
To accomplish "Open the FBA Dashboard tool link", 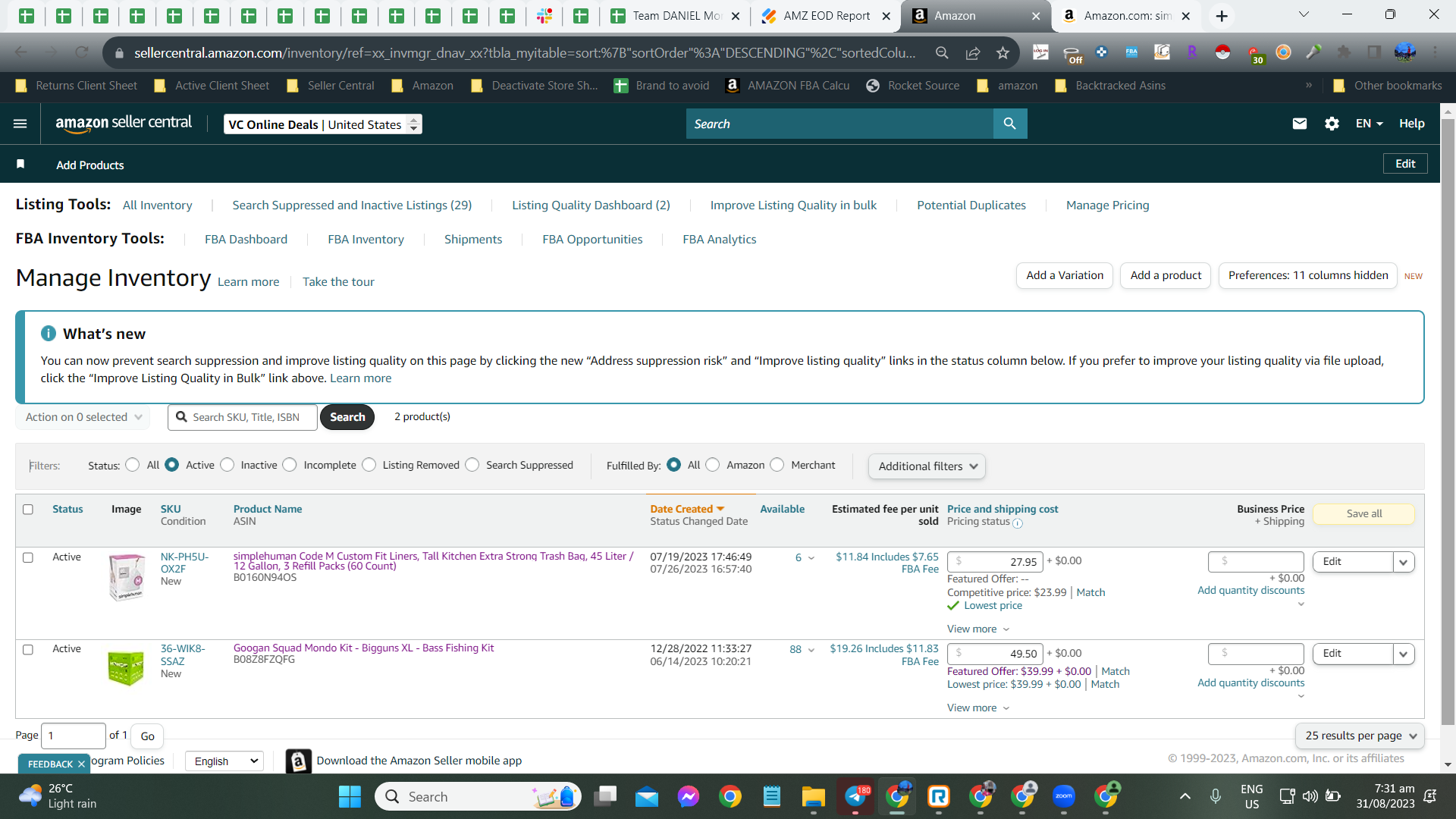I will [x=246, y=240].
